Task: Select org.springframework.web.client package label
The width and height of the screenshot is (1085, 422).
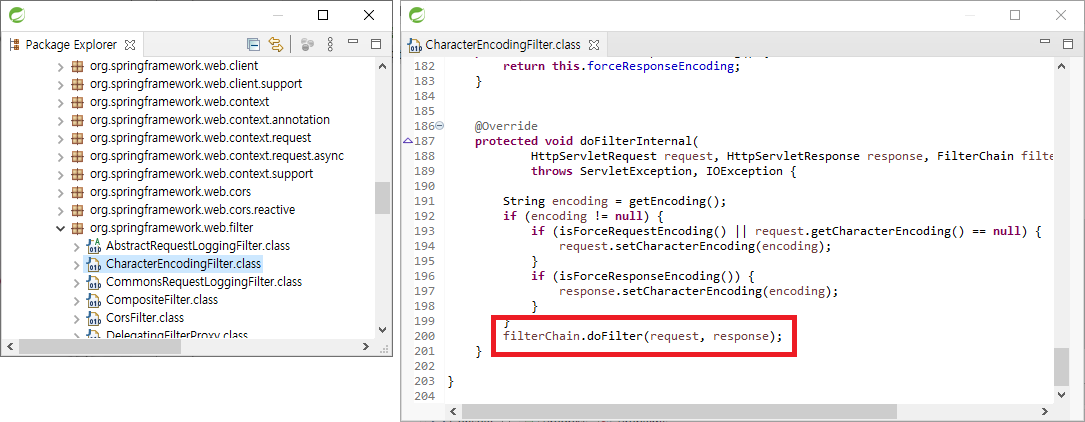Action: coord(174,66)
